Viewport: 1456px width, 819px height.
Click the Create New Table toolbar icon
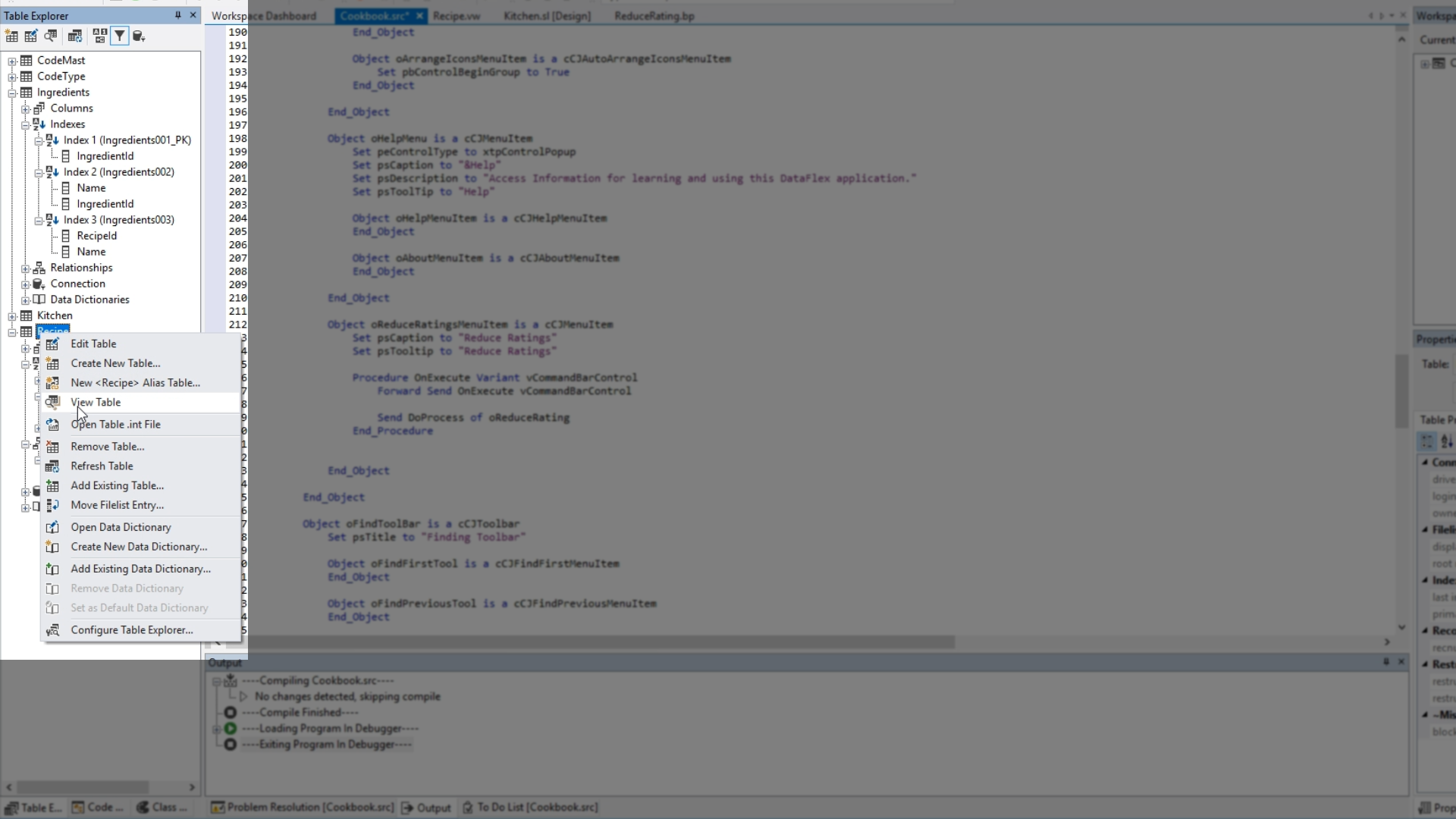[x=11, y=36]
